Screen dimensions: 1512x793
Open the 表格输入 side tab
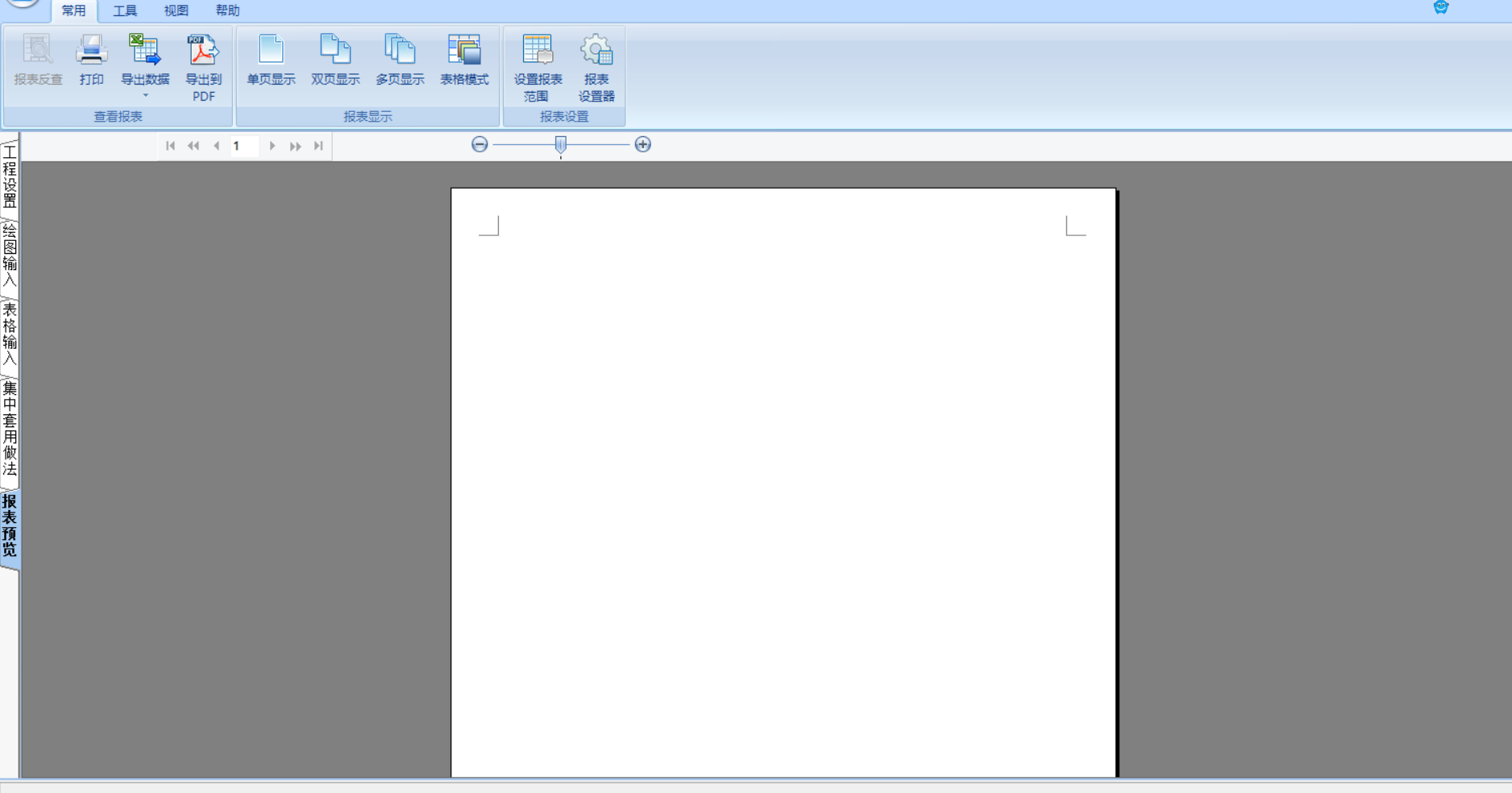[10, 334]
